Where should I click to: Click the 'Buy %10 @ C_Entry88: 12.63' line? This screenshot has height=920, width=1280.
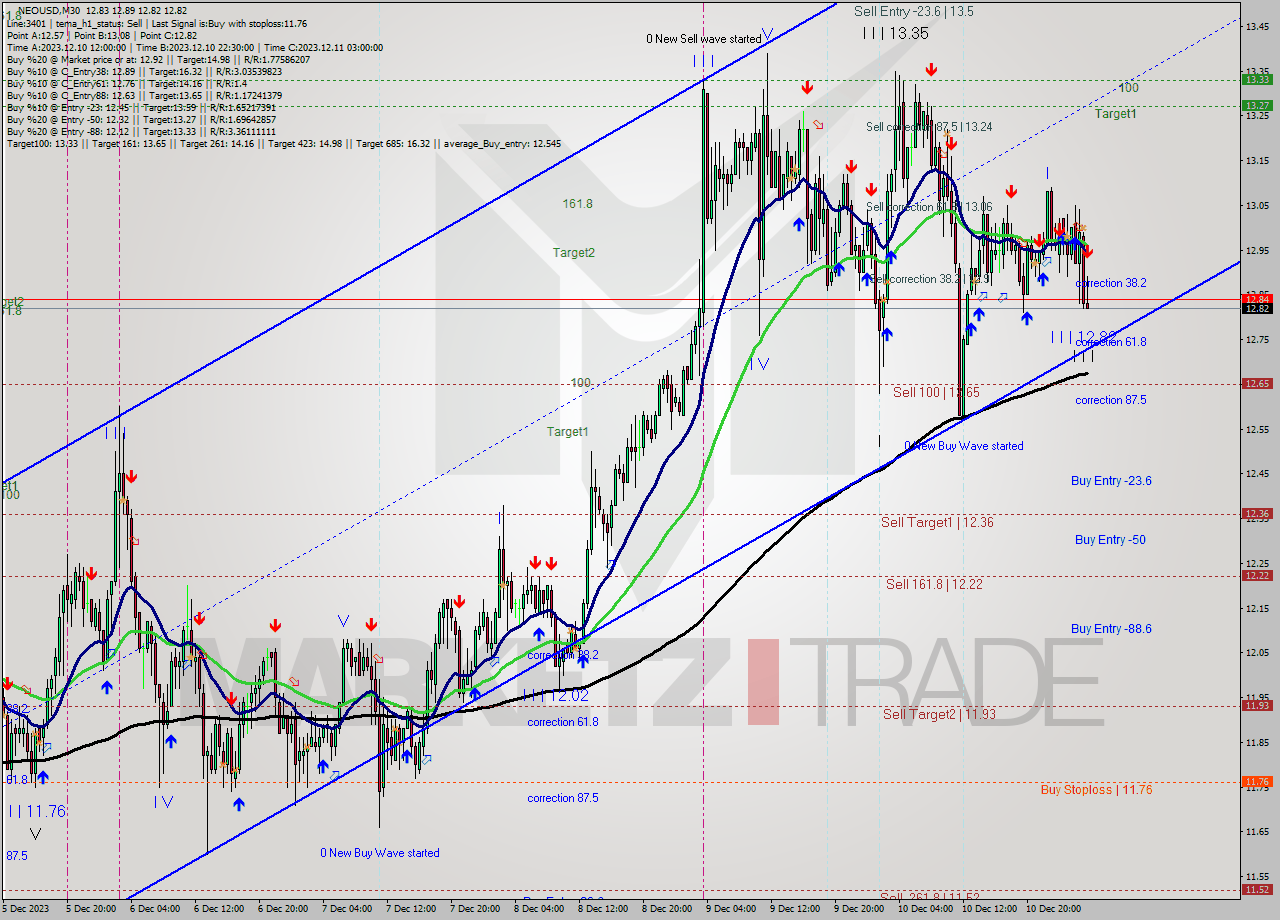[144, 95]
